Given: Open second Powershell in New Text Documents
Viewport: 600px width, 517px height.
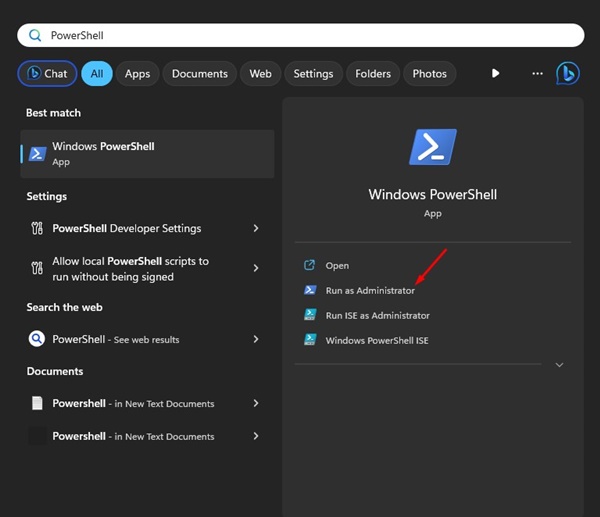Looking at the screenshot, I should (x=147, y=436).
